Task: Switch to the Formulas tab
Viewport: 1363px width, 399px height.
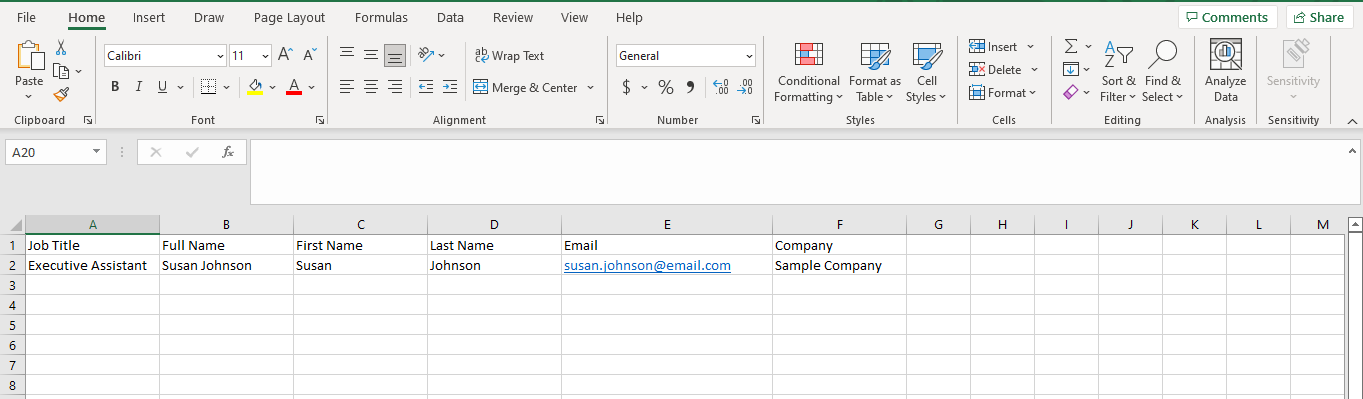Action: pyautogui.click(x=381, y=18)
